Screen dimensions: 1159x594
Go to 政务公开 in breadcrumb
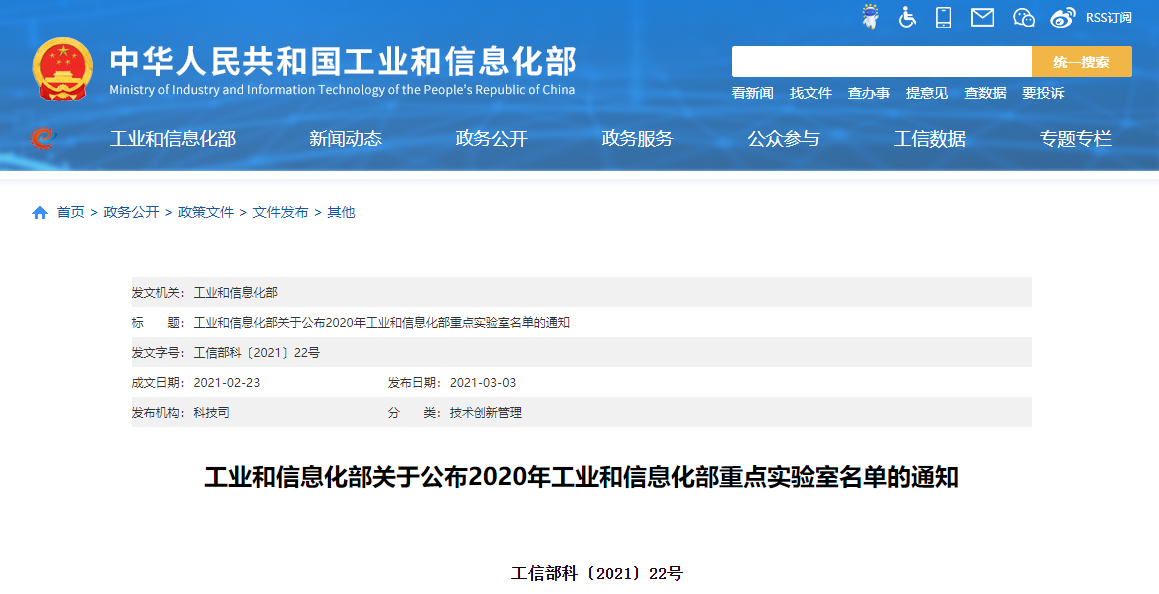(x=132, y=213)
